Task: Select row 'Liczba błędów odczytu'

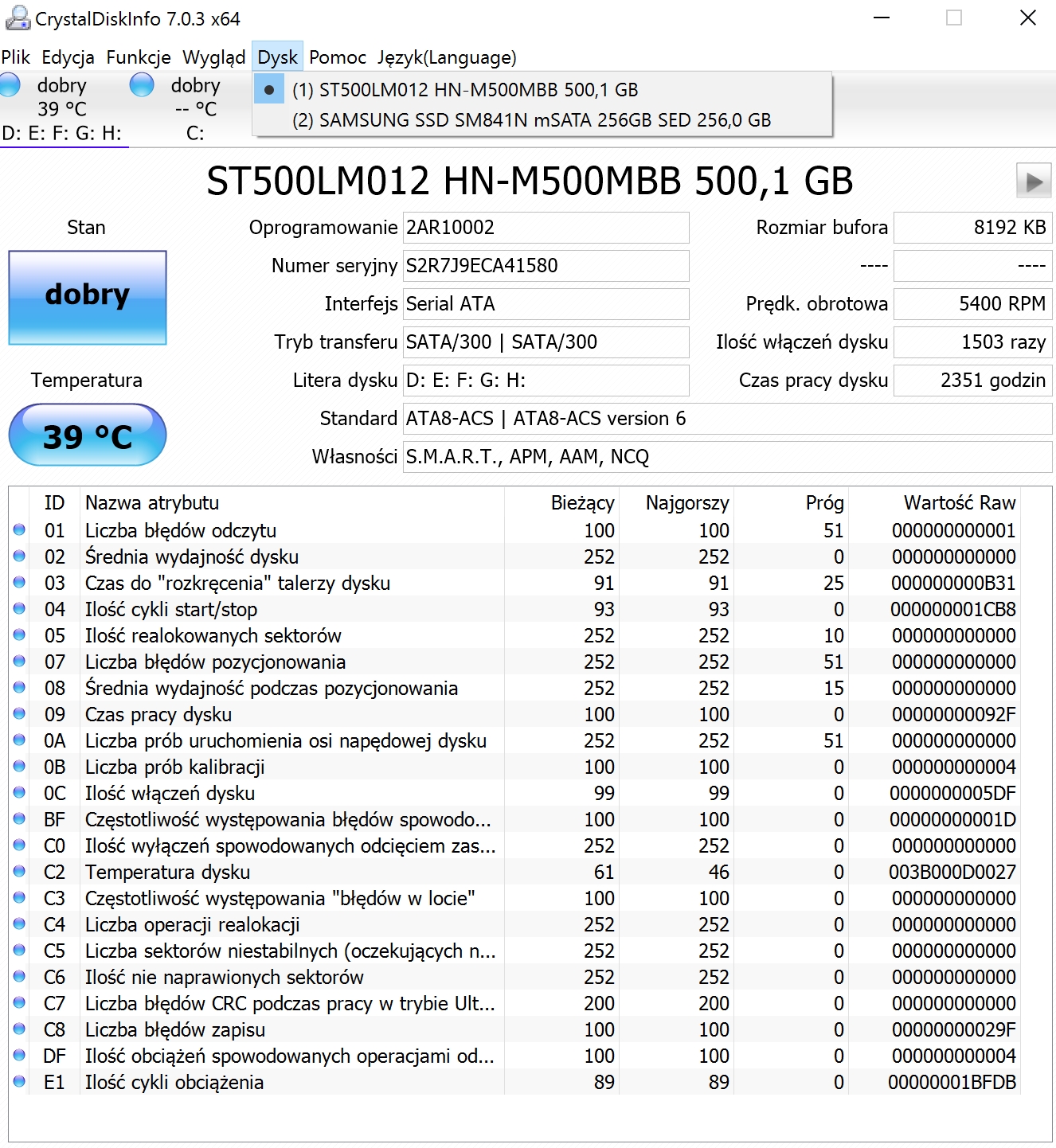Action: tap(515, 530)
